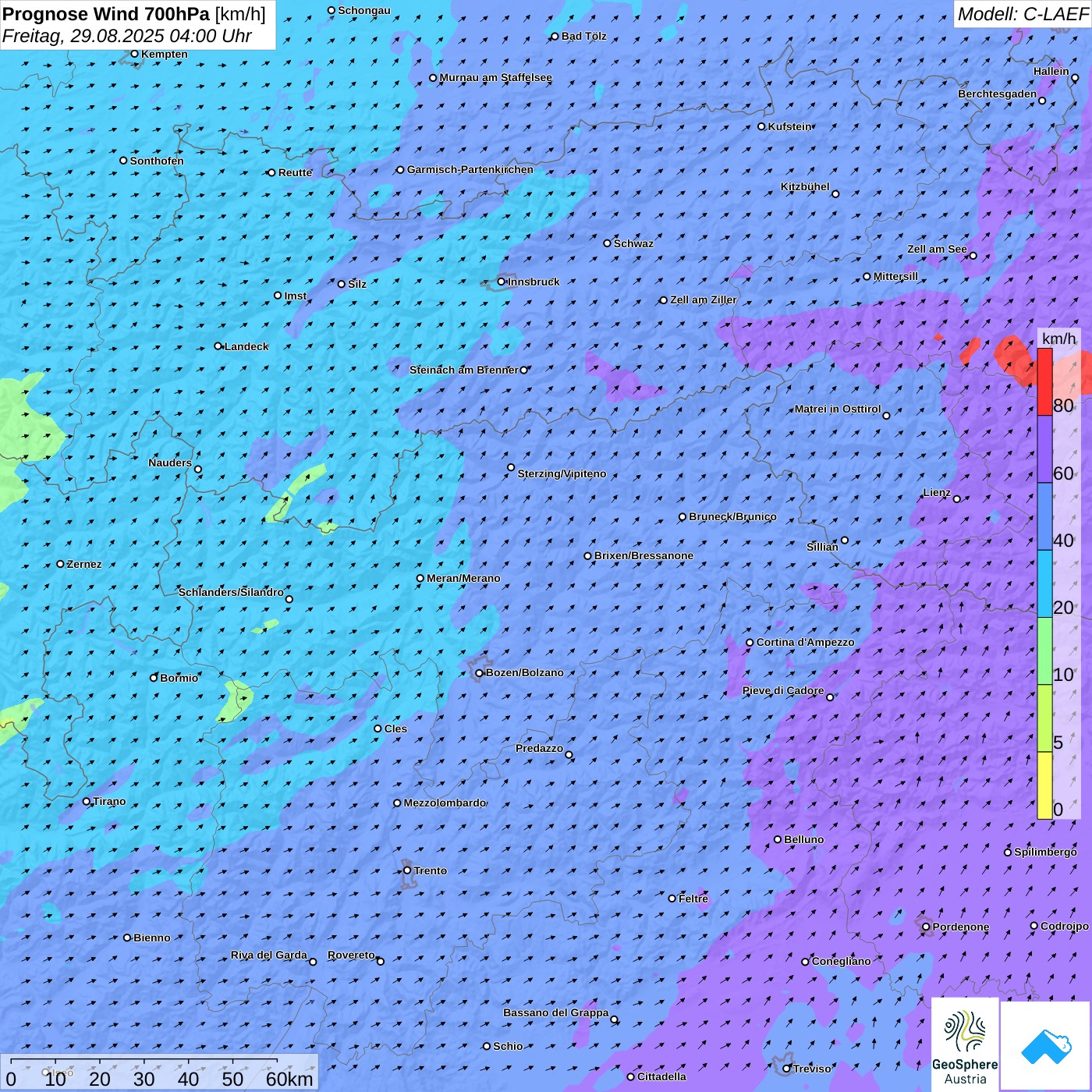Click the 'Steinach am Brenner' label
Screen dimensions: 1092x1092
pyautogui.click(x=463, y=370)
